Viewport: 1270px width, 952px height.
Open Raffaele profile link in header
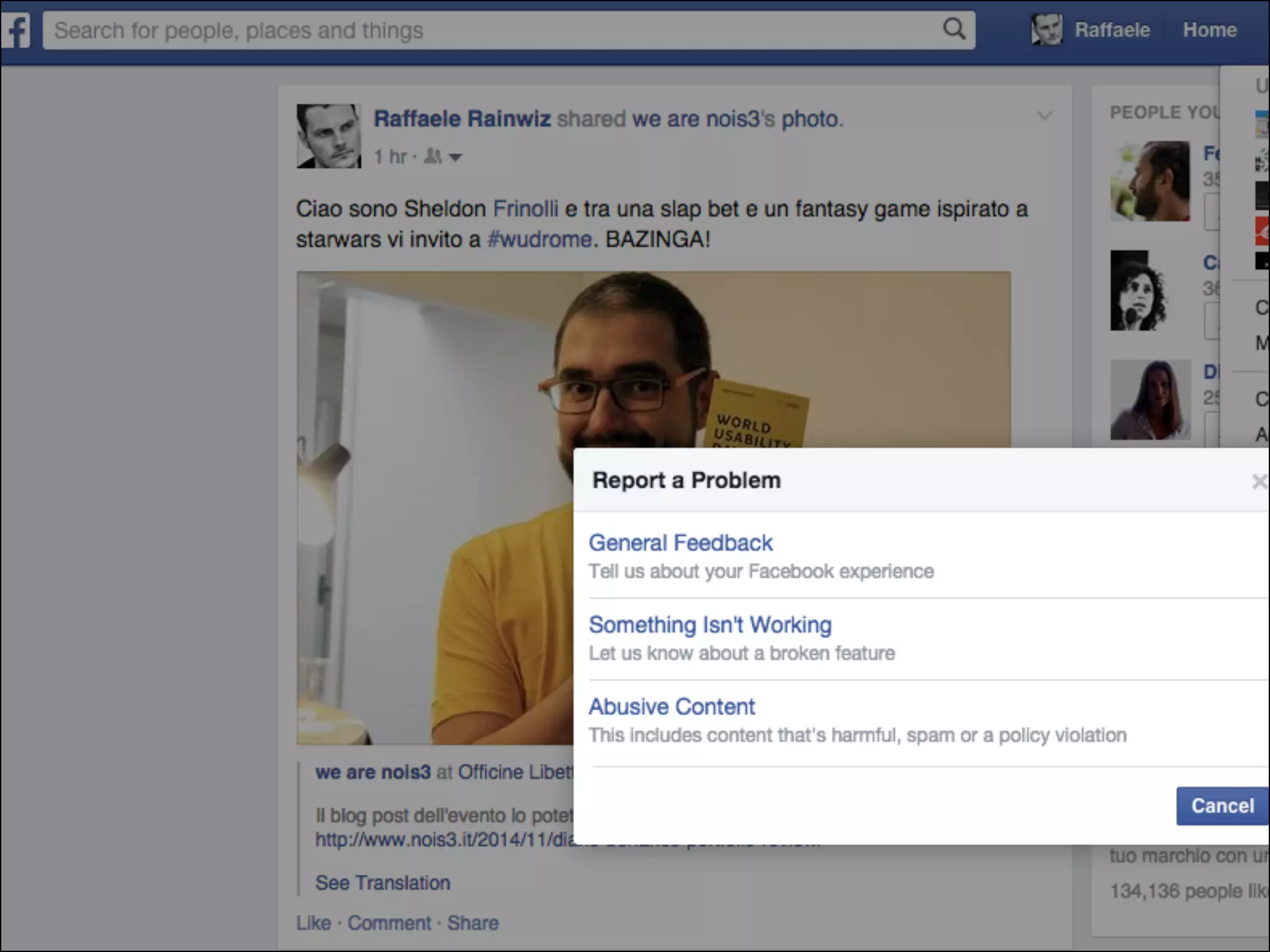[1112, 30]
